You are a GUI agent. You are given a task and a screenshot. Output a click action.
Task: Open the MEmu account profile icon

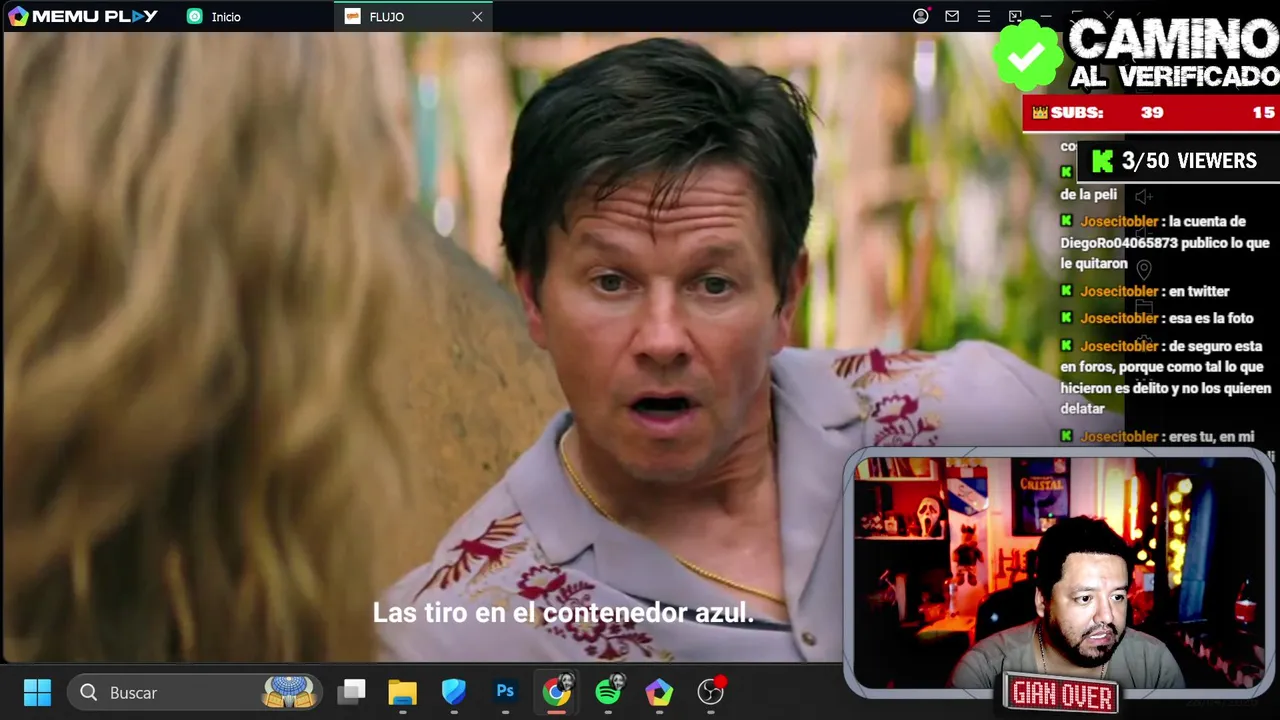[921, 16]
